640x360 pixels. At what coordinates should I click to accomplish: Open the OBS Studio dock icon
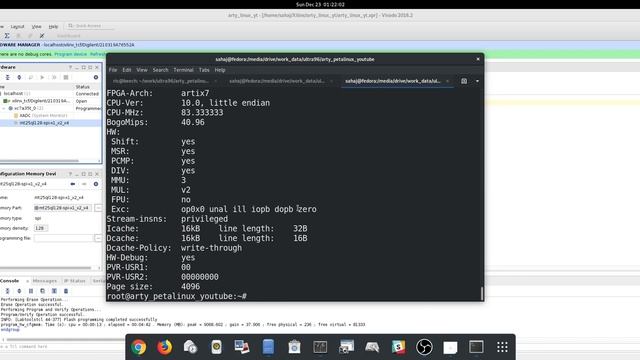coord(424,347)
